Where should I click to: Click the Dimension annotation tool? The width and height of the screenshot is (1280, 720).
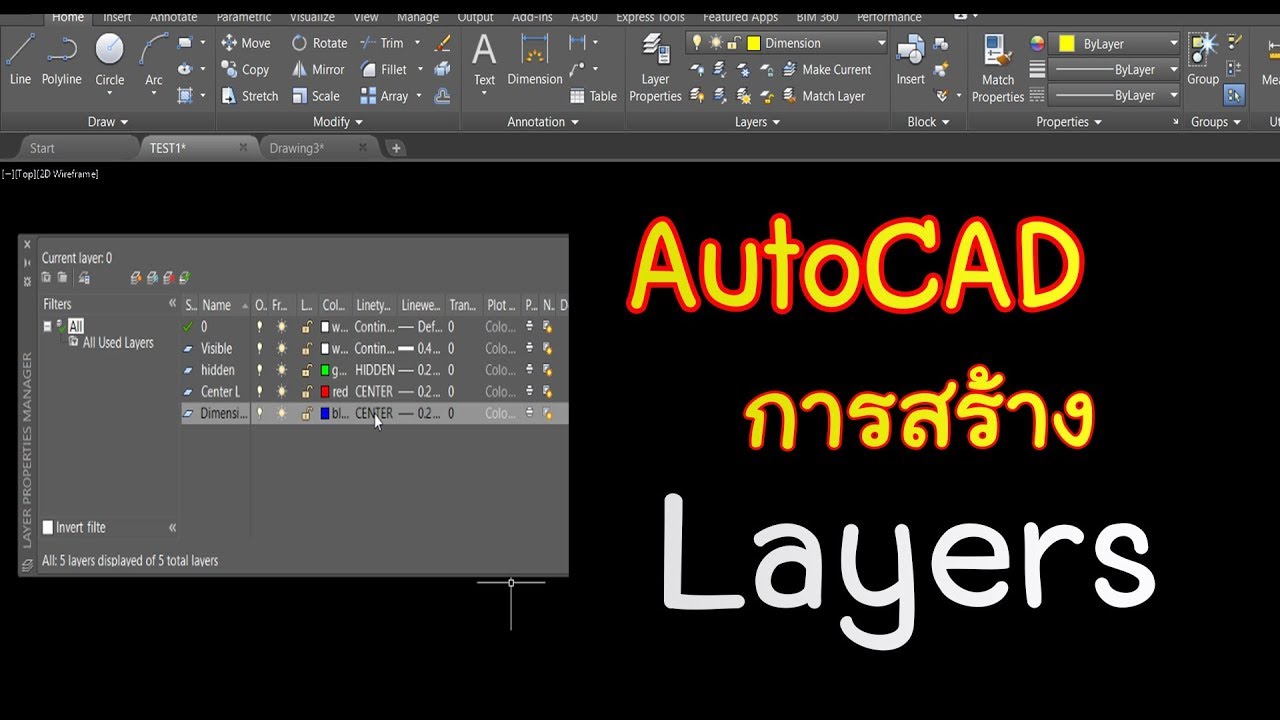tap(535, 60)
